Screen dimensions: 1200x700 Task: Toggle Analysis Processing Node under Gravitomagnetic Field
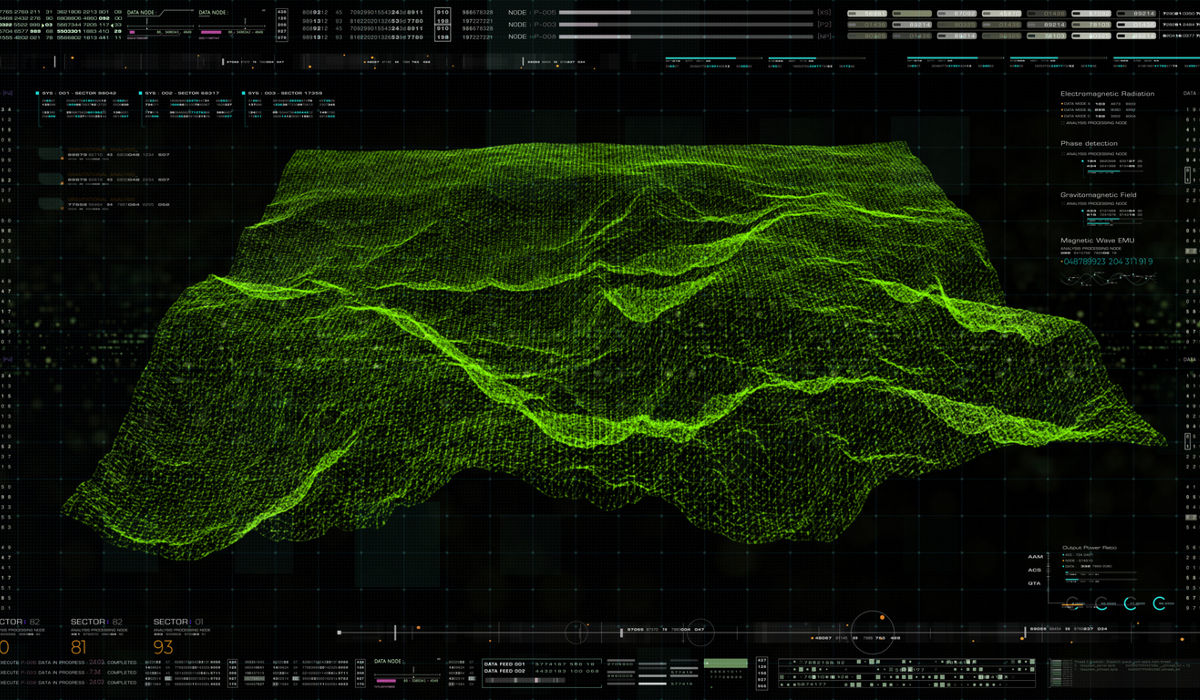[x=1063, y=204]
